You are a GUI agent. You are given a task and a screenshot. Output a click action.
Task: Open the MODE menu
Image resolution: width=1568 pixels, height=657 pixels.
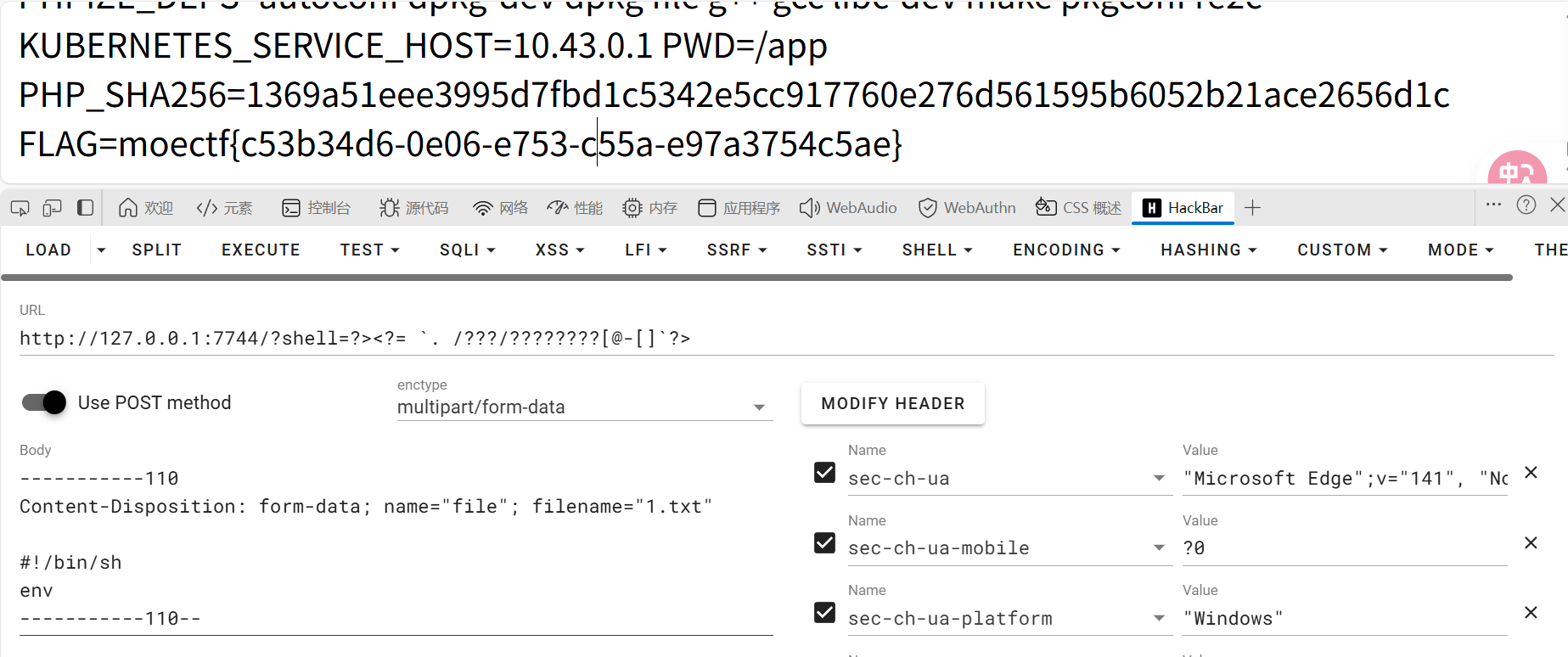pyautogui.click(x=1460, y=250)
